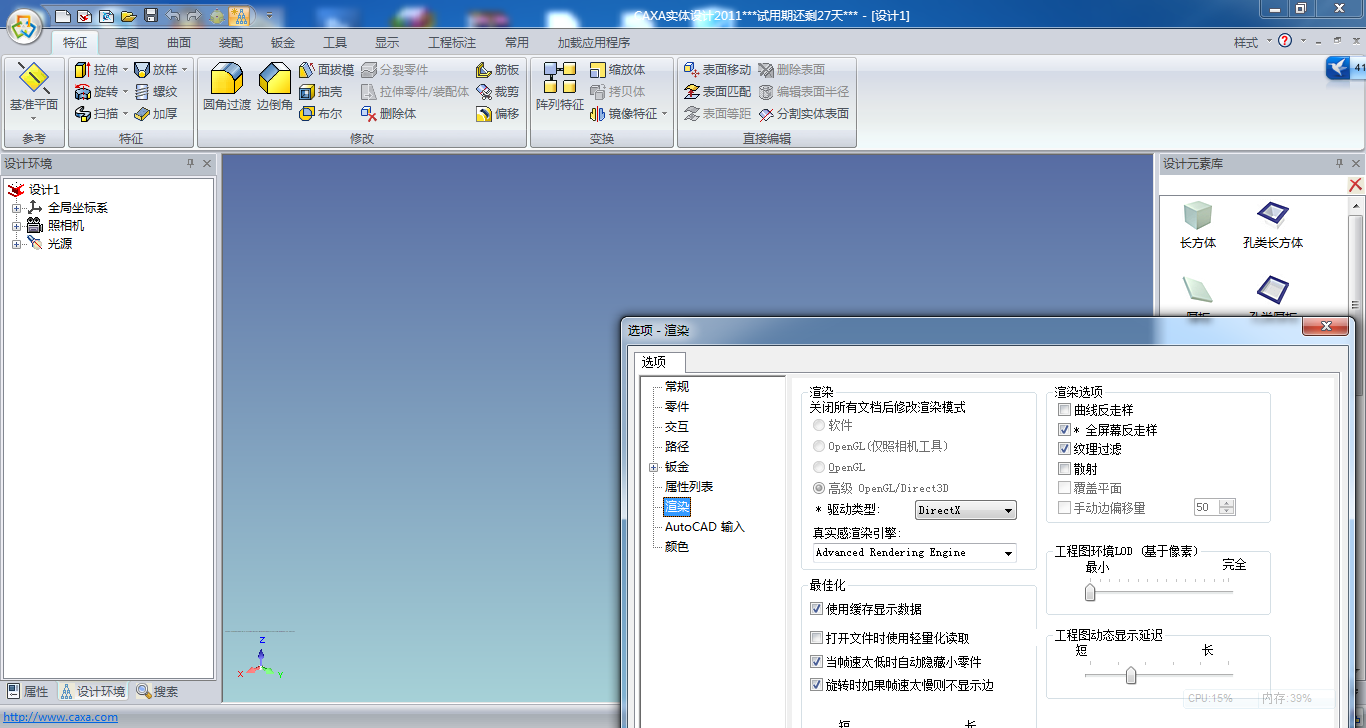Switch to the 钣金 ribbon tab
This screenshot has width=1366, height=728.
[x=283, y=43]
